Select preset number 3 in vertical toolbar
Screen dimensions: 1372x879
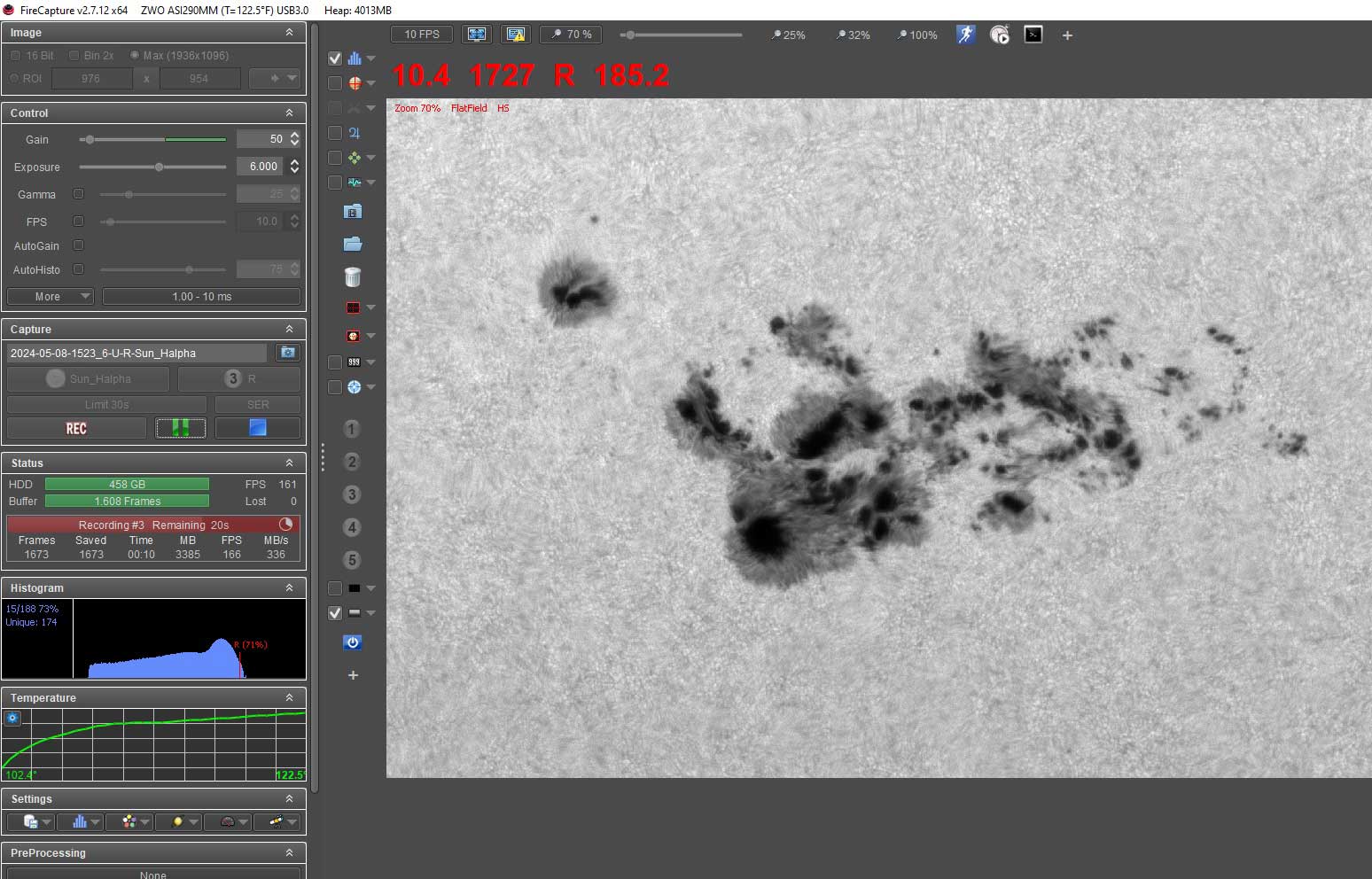click(x=352, y=494)
